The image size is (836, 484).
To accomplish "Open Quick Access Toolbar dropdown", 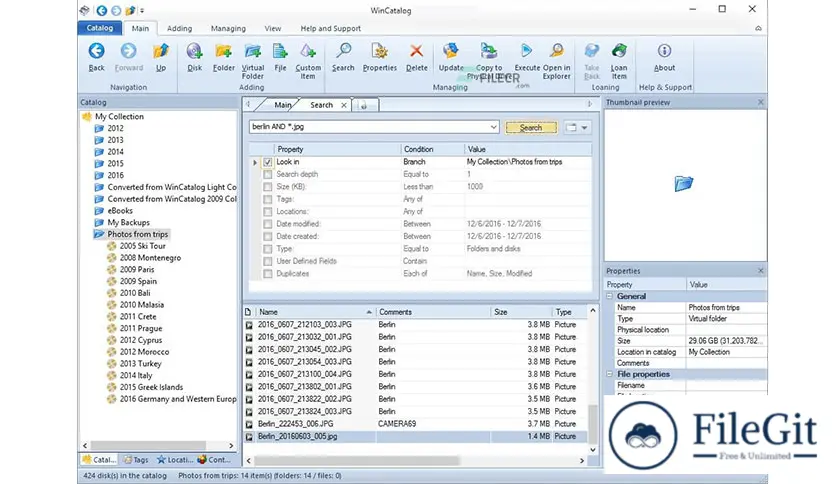I will click(142, 10).
